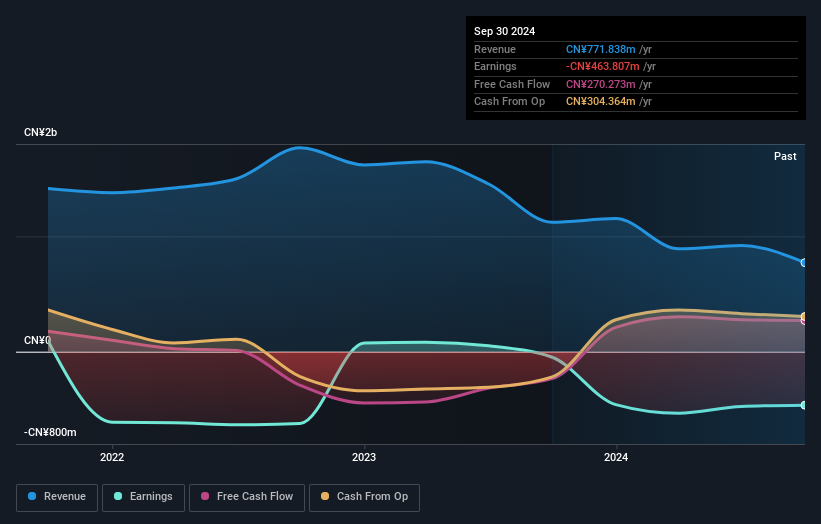
Task: Click the CN¥2b y-axis label
Action: tap(40, 132)
